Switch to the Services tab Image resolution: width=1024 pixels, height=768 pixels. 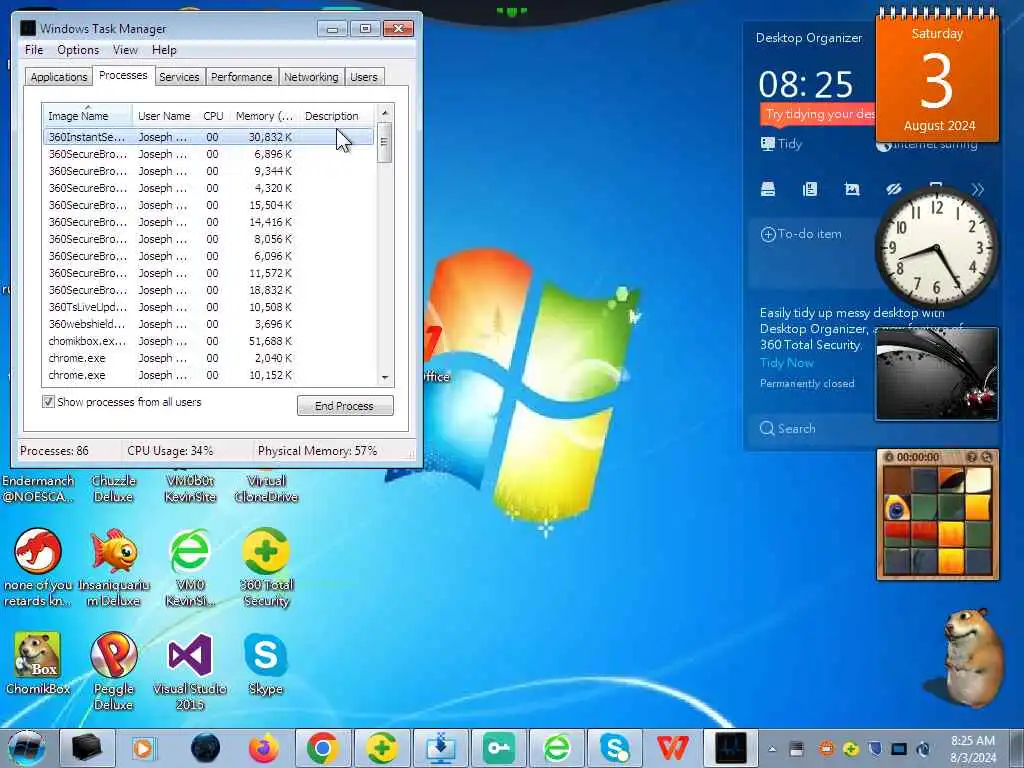179,77
